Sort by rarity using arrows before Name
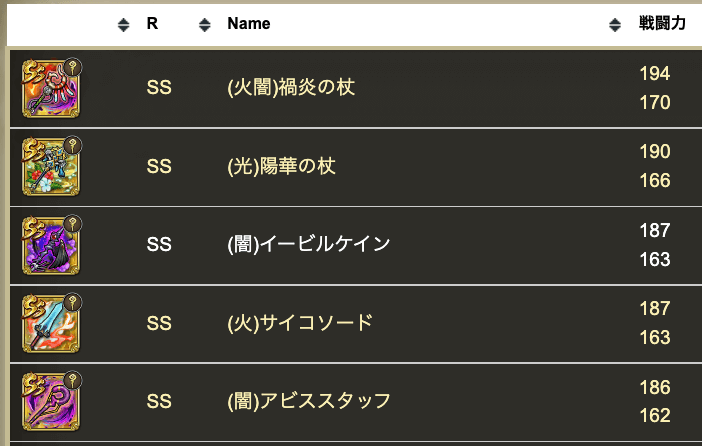This screenshot has width=702, height=446. 205,25
